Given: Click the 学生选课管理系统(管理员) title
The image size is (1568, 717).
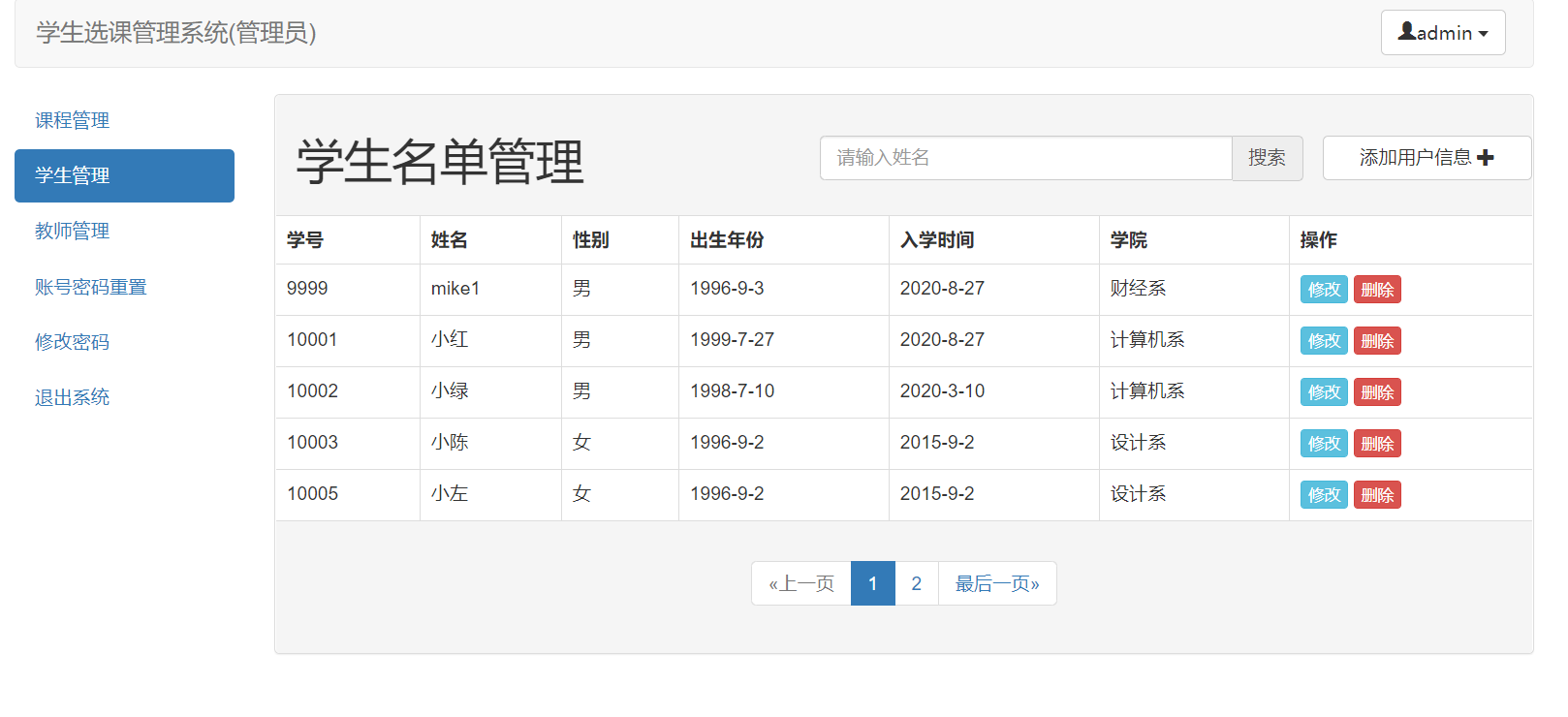Looking at the screenshot, I should point(176,33).
